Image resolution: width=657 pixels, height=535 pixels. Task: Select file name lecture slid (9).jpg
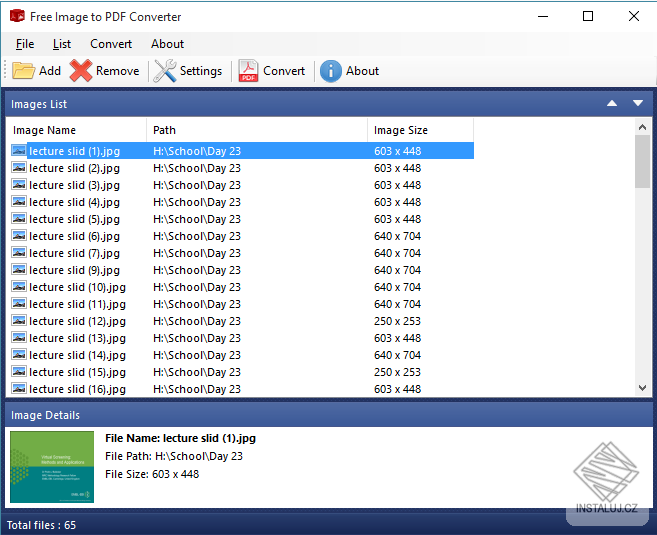(75, 270)
